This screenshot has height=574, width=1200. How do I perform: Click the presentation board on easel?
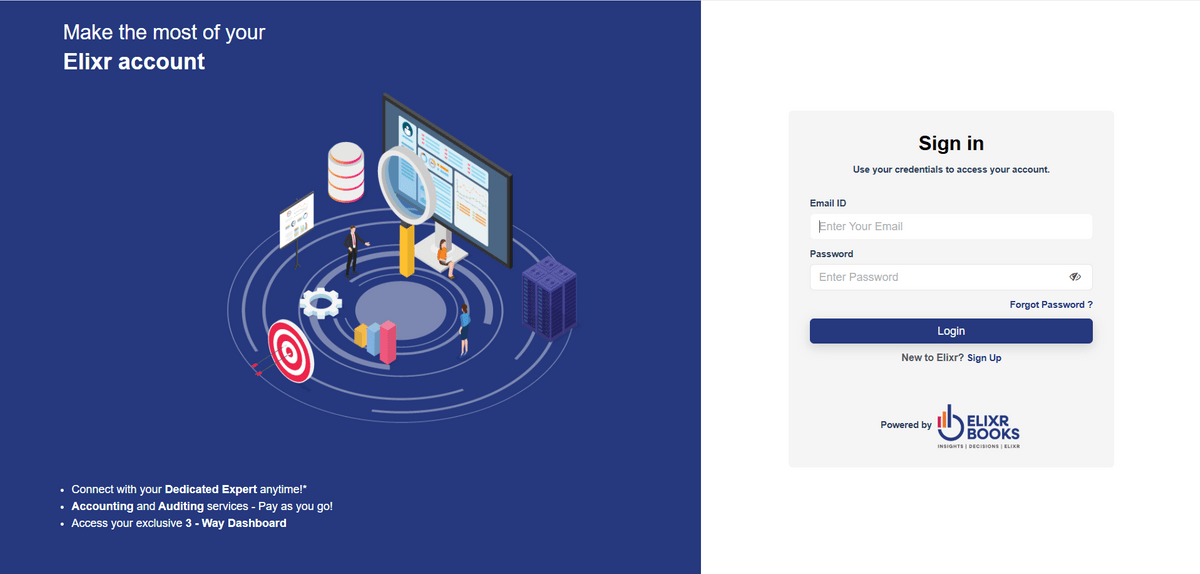coord(297,222)
